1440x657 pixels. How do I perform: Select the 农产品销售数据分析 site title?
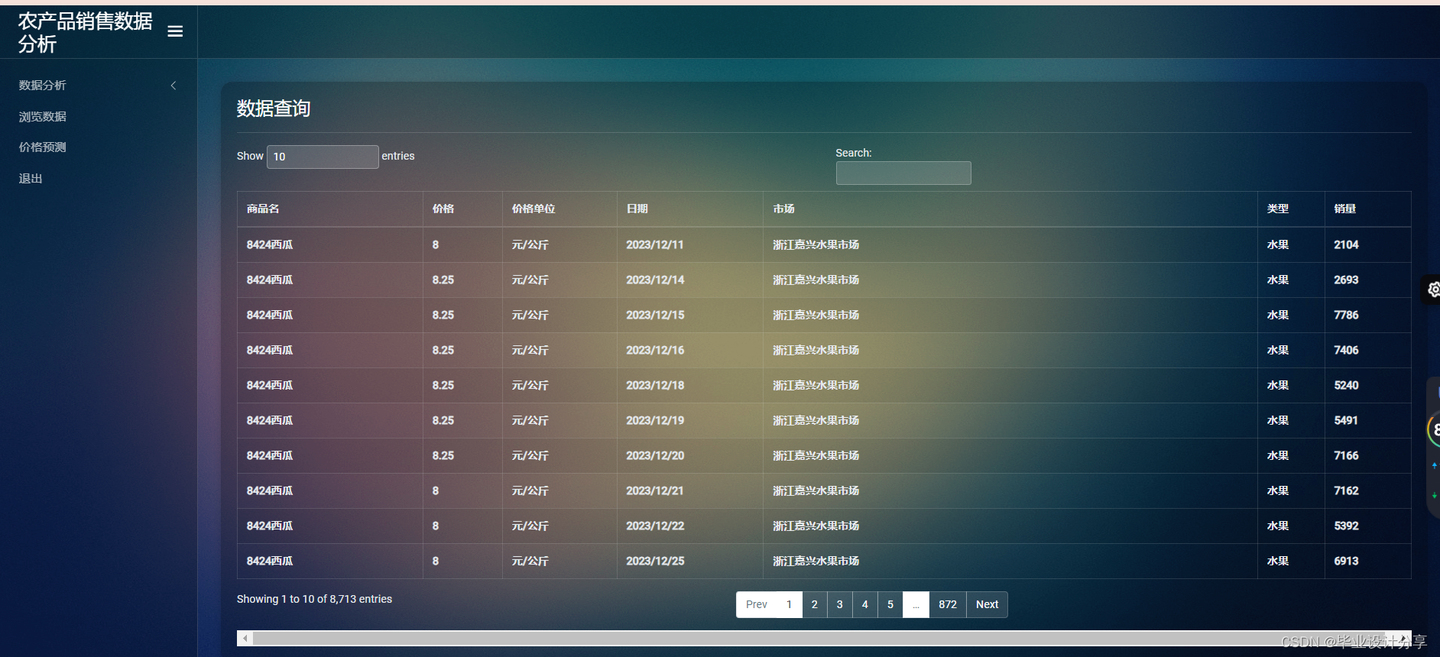click(85, 33)
